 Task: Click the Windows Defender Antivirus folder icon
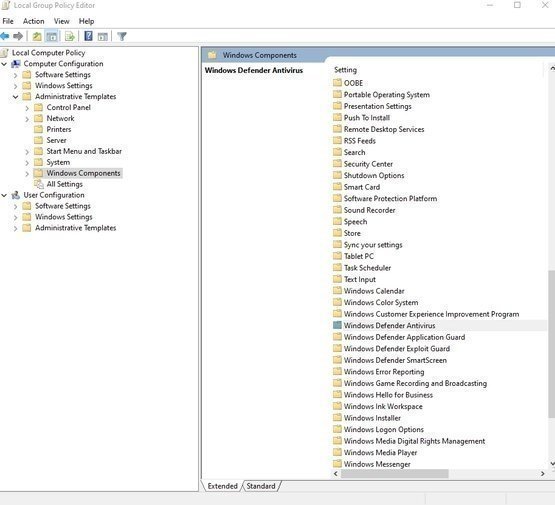[337, 325]
